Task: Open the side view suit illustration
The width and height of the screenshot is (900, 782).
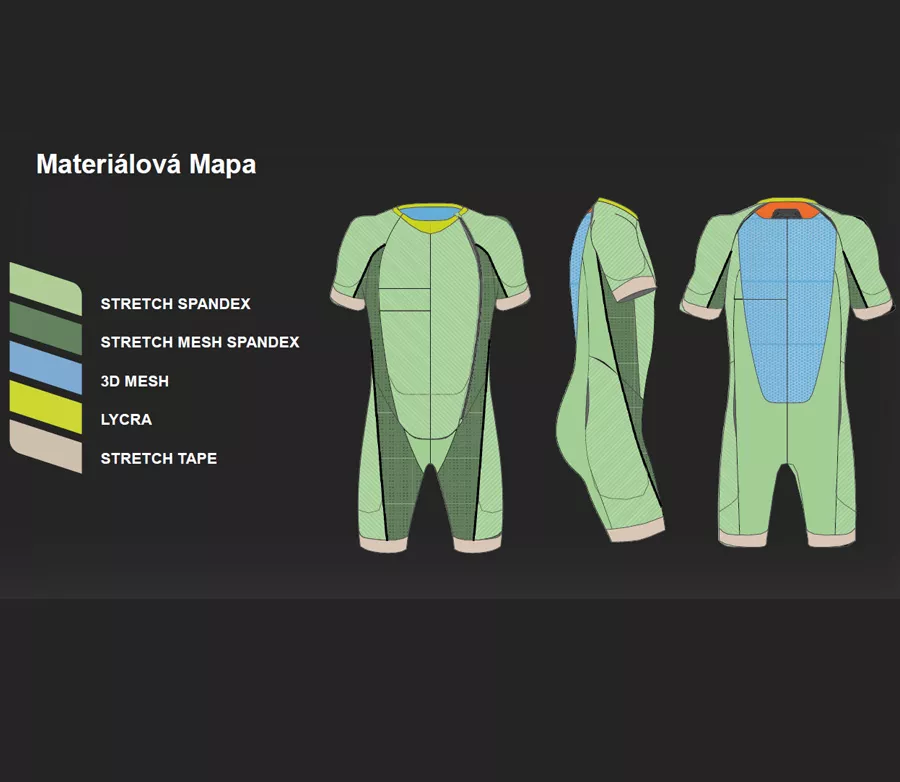Action: [x=610, y=380]
